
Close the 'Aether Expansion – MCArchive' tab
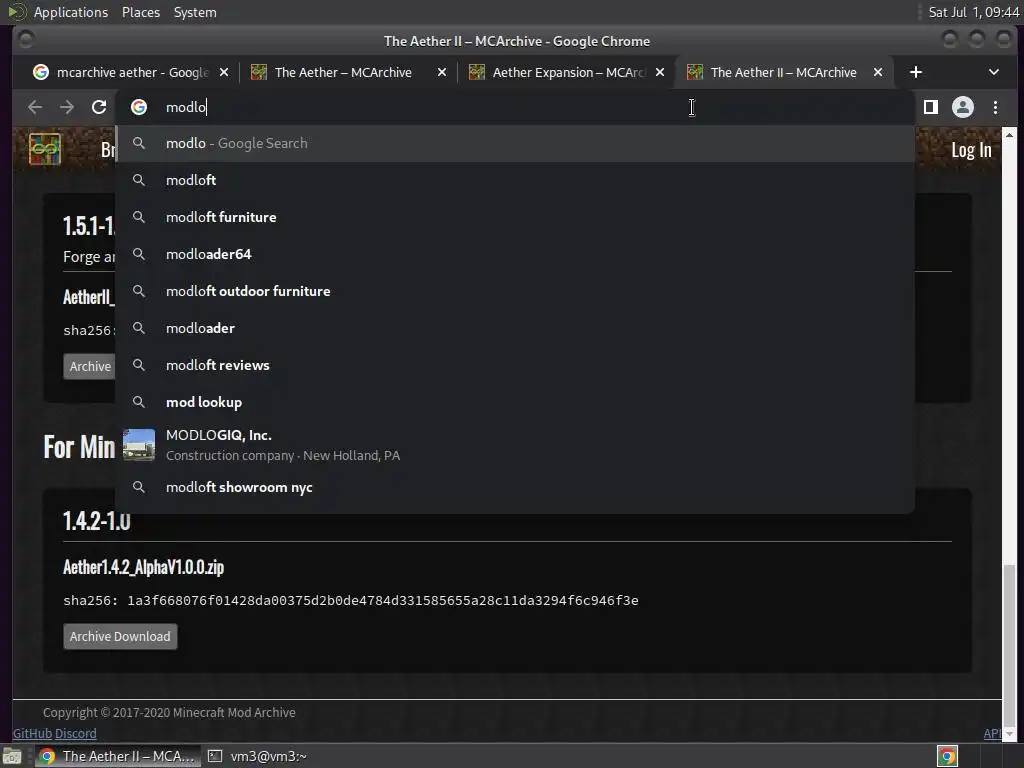point(660,72)
